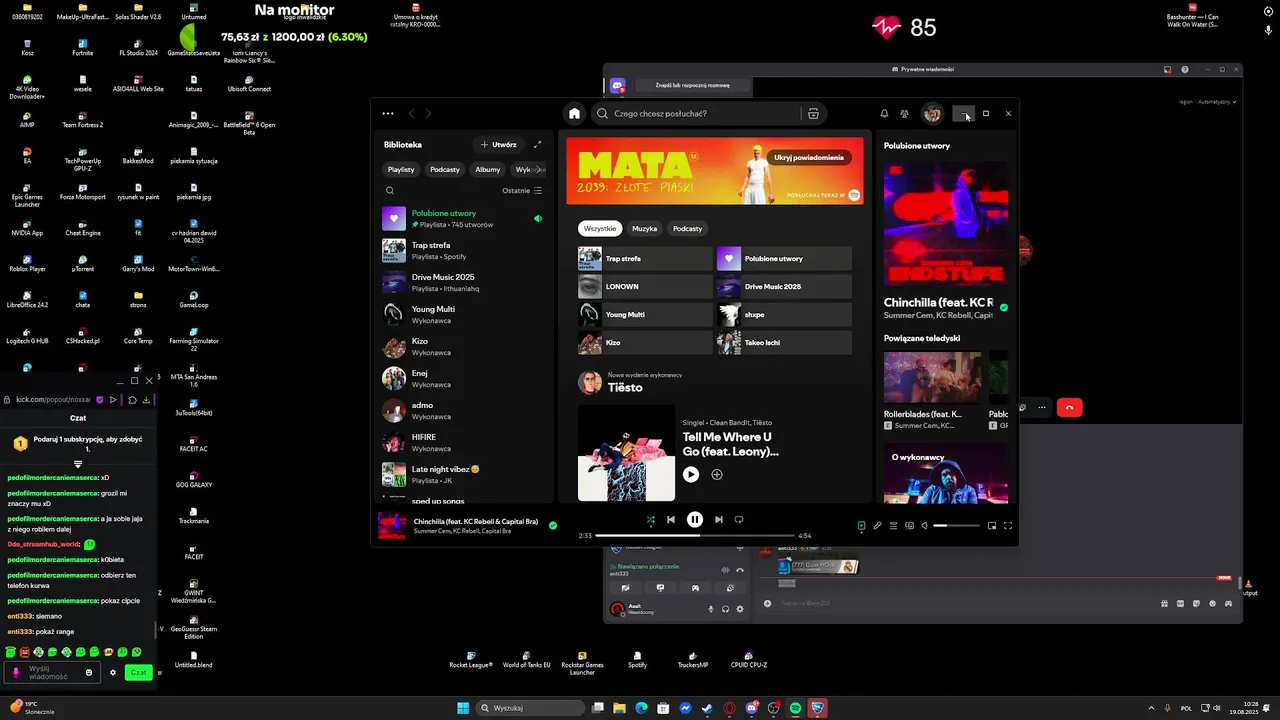Open emoji picker in Kick chat

(x=89, y=672)
